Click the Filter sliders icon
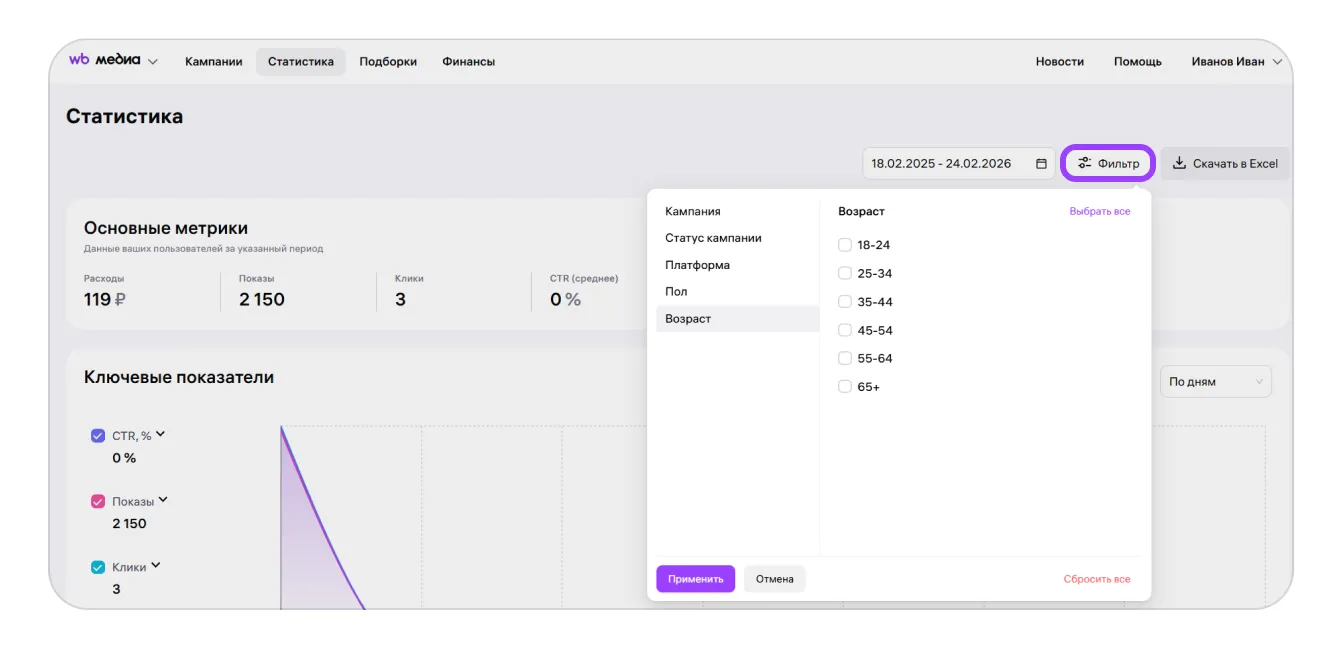1344x648 pixels. click(x=1084, y=164)
